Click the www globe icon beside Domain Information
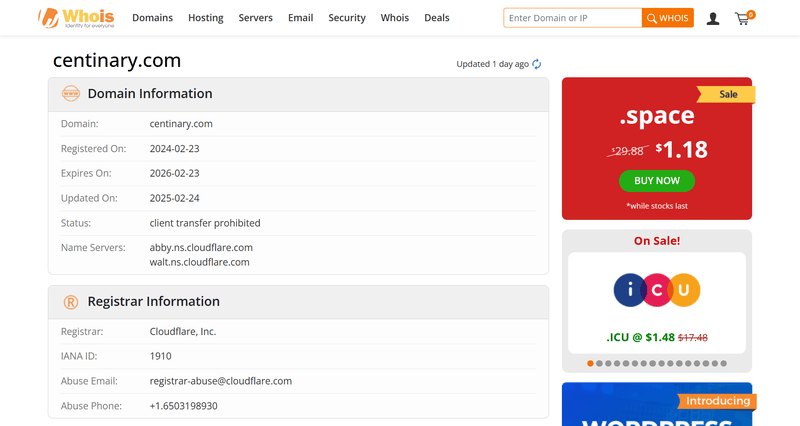This screenshot has height=426, width=800. tap(71, 93)
